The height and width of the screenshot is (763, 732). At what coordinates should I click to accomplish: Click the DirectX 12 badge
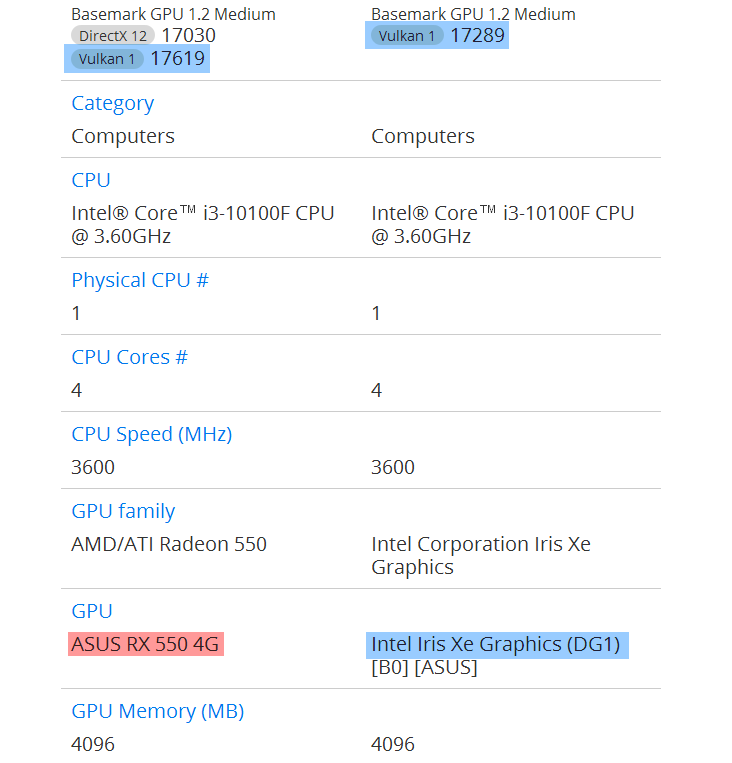[x=113, y=36]
